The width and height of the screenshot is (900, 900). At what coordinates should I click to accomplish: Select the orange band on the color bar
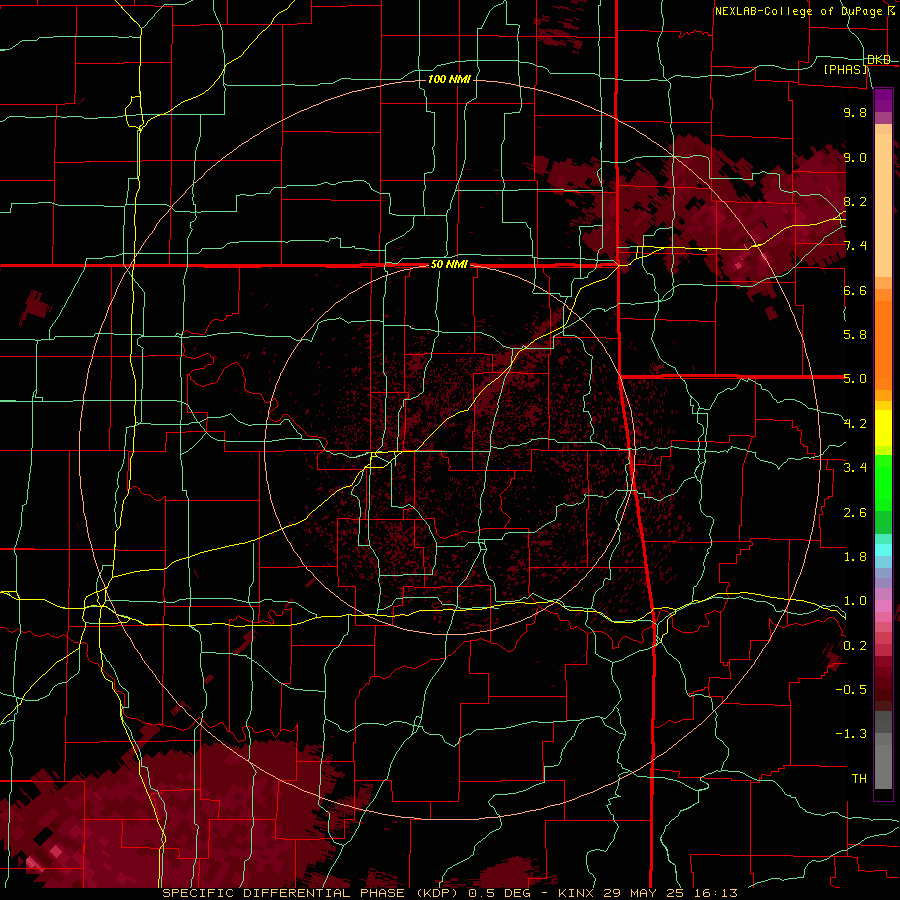pyautogui.click(x=883, y=345)
